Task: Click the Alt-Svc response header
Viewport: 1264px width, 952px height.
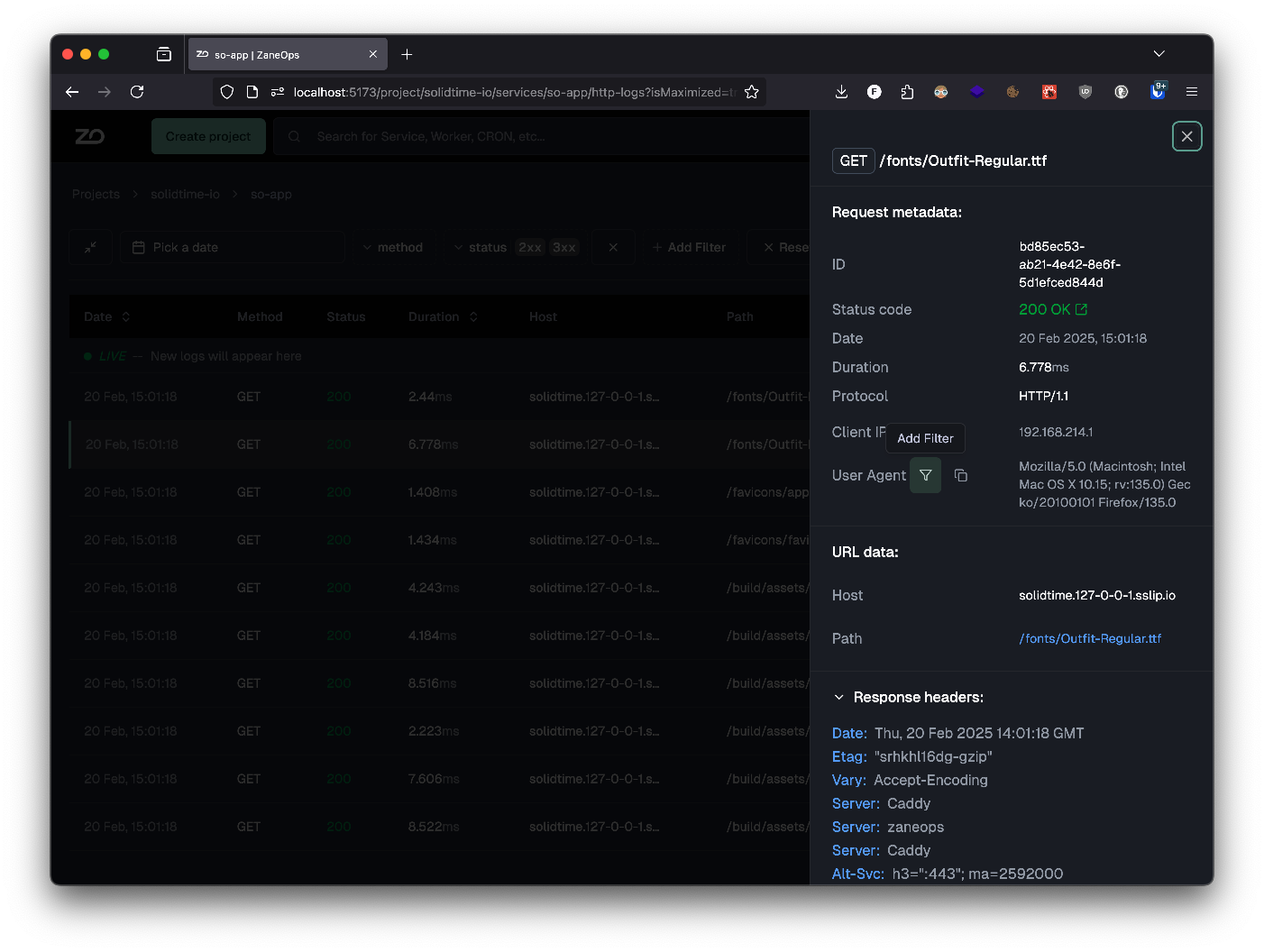Action: click(x=948, y=874)
